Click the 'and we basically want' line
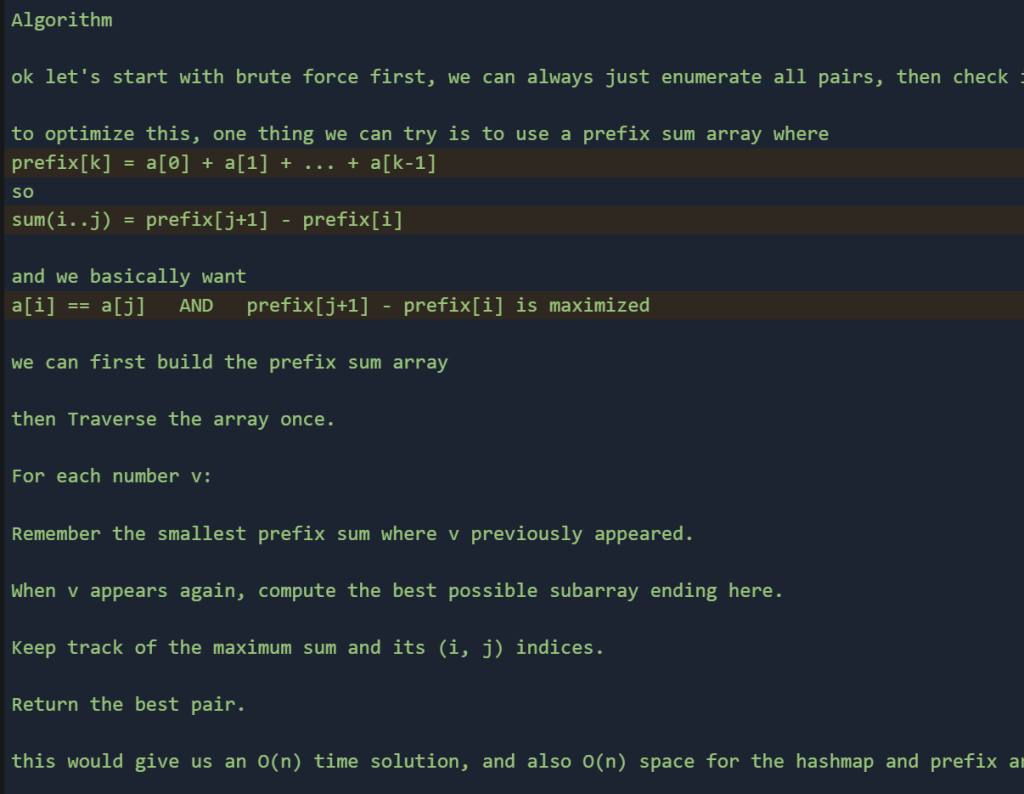Image resolution: width=1024 pixels, height=794 pixels. tap(129, 277)
